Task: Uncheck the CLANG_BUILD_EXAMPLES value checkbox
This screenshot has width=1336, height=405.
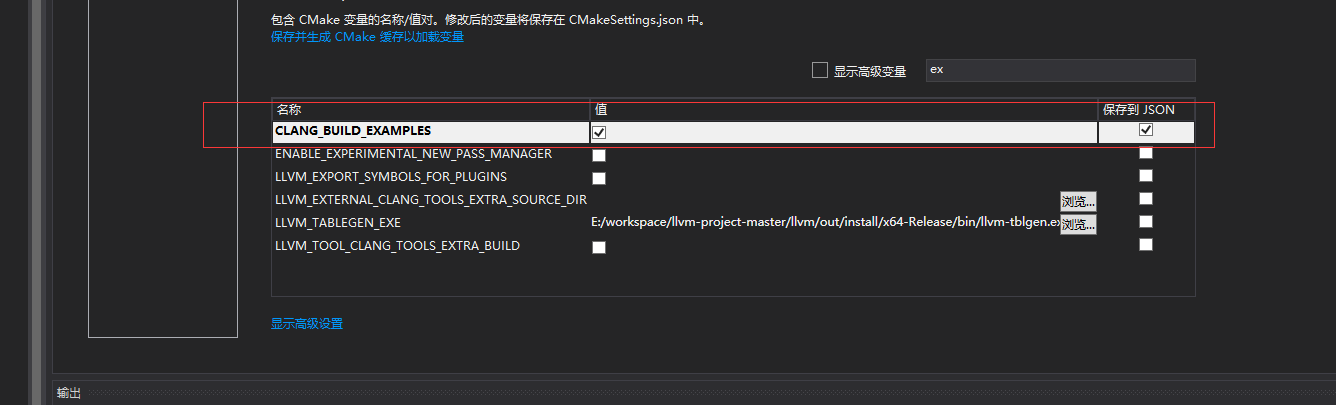Action: tap(599, 132)
